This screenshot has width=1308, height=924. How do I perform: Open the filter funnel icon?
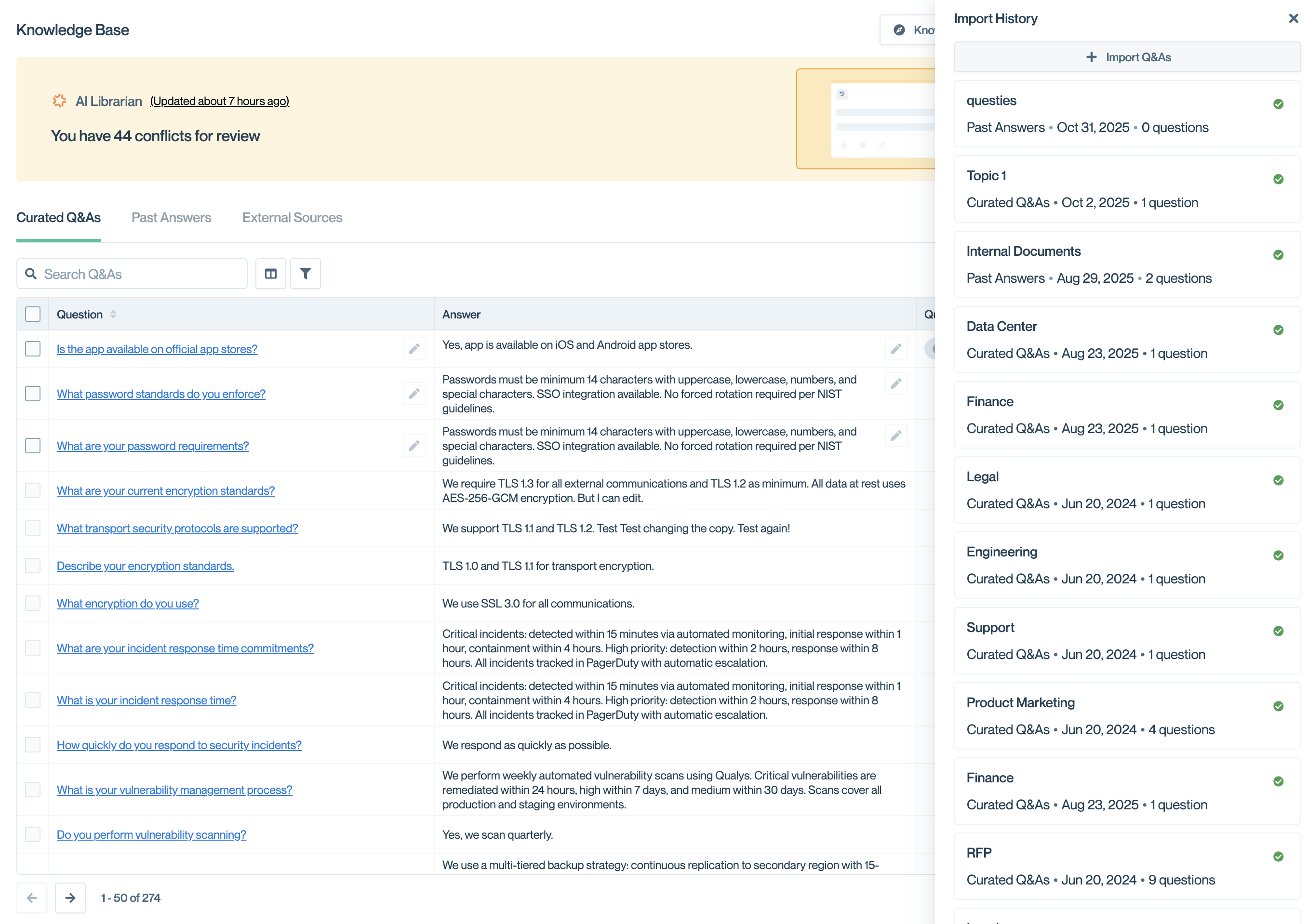(x=306, y=274)
